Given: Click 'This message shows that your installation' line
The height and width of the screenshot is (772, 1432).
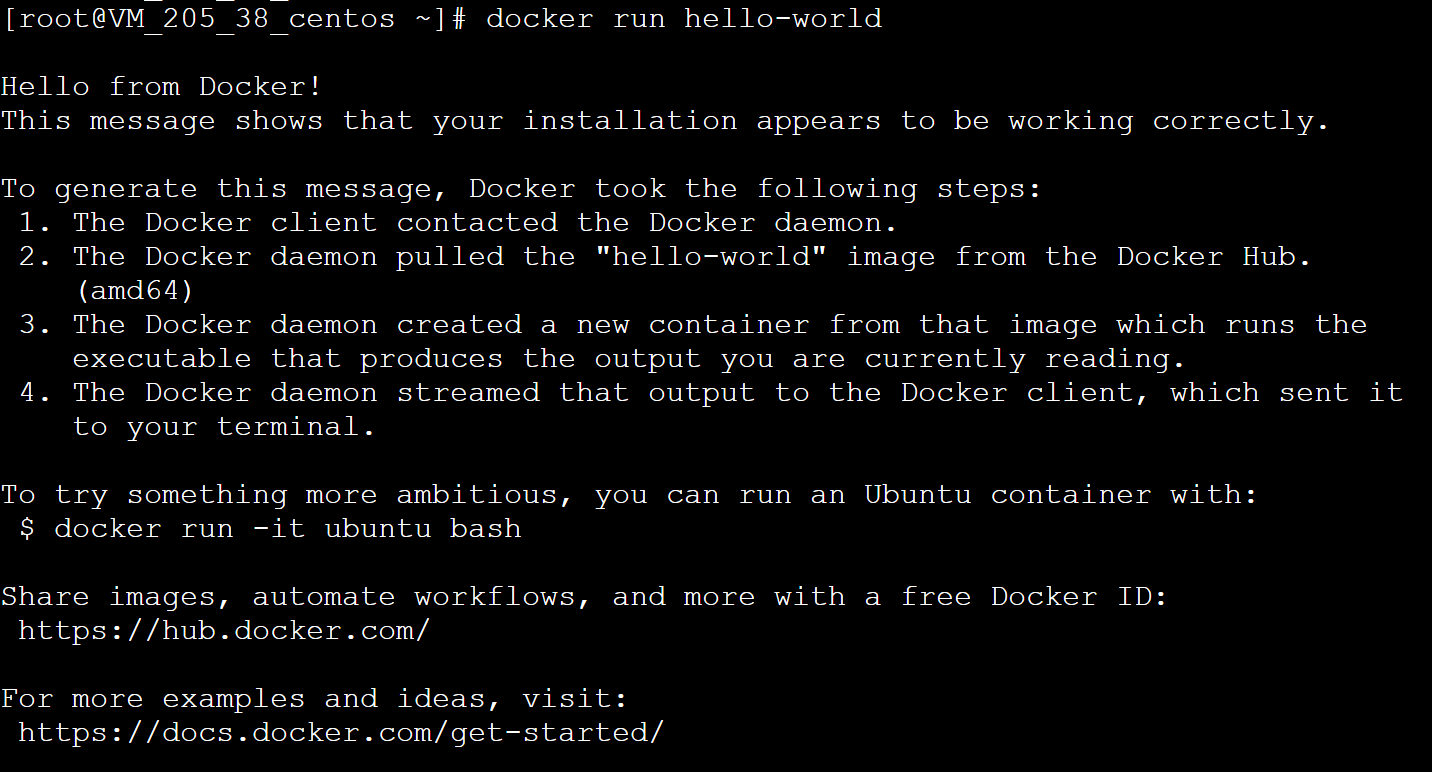Looking at the screenshot, I should [666, 121].
